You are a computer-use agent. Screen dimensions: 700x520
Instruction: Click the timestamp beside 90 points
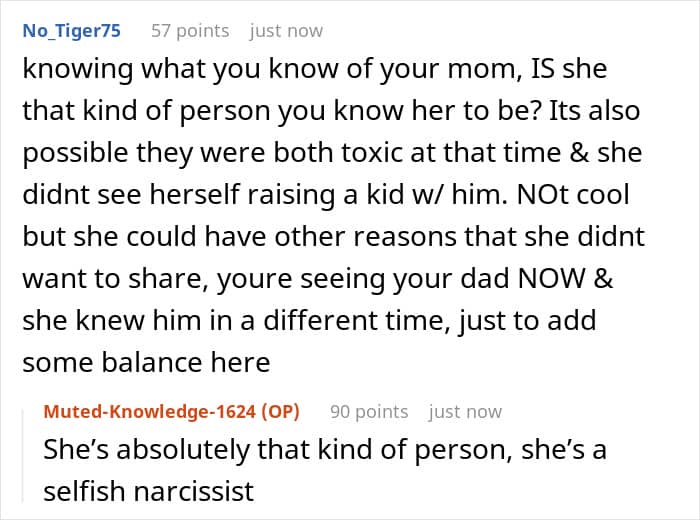465,411
